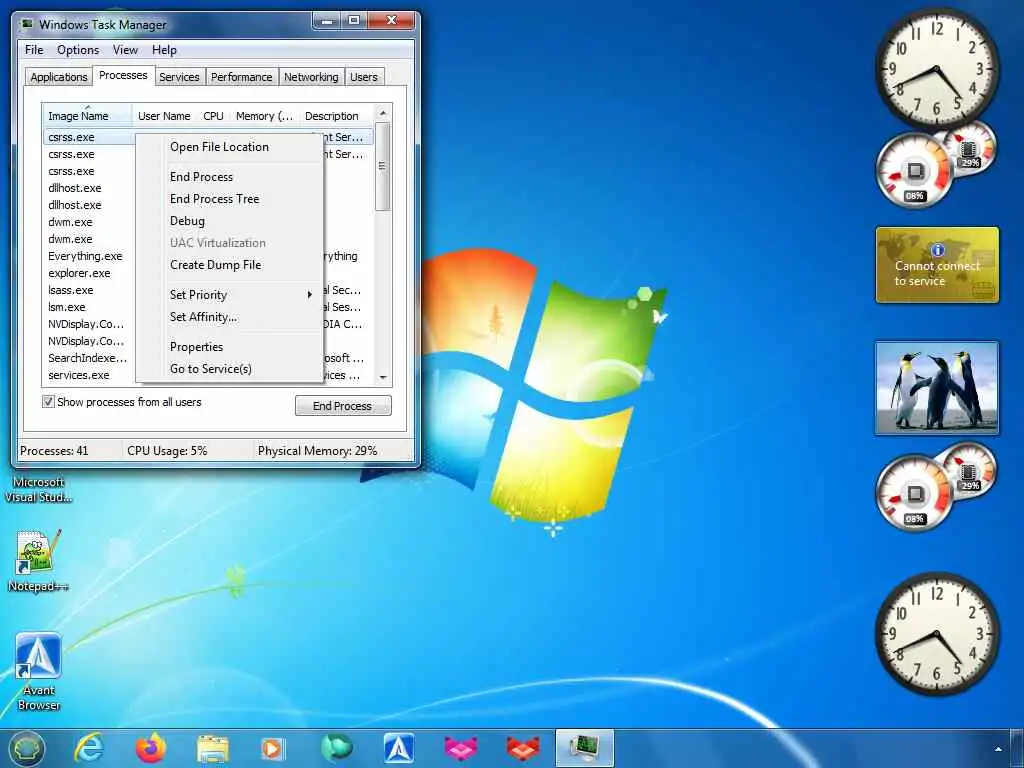Select the SearchIndexe... process row
Image resolution: width=1024 pixels, height=768 pixels.
tap(89, 358)
